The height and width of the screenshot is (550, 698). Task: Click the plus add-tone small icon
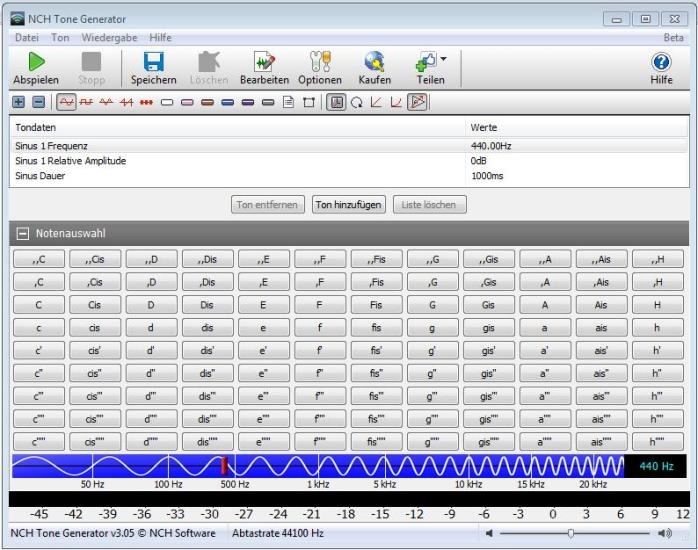18,102
